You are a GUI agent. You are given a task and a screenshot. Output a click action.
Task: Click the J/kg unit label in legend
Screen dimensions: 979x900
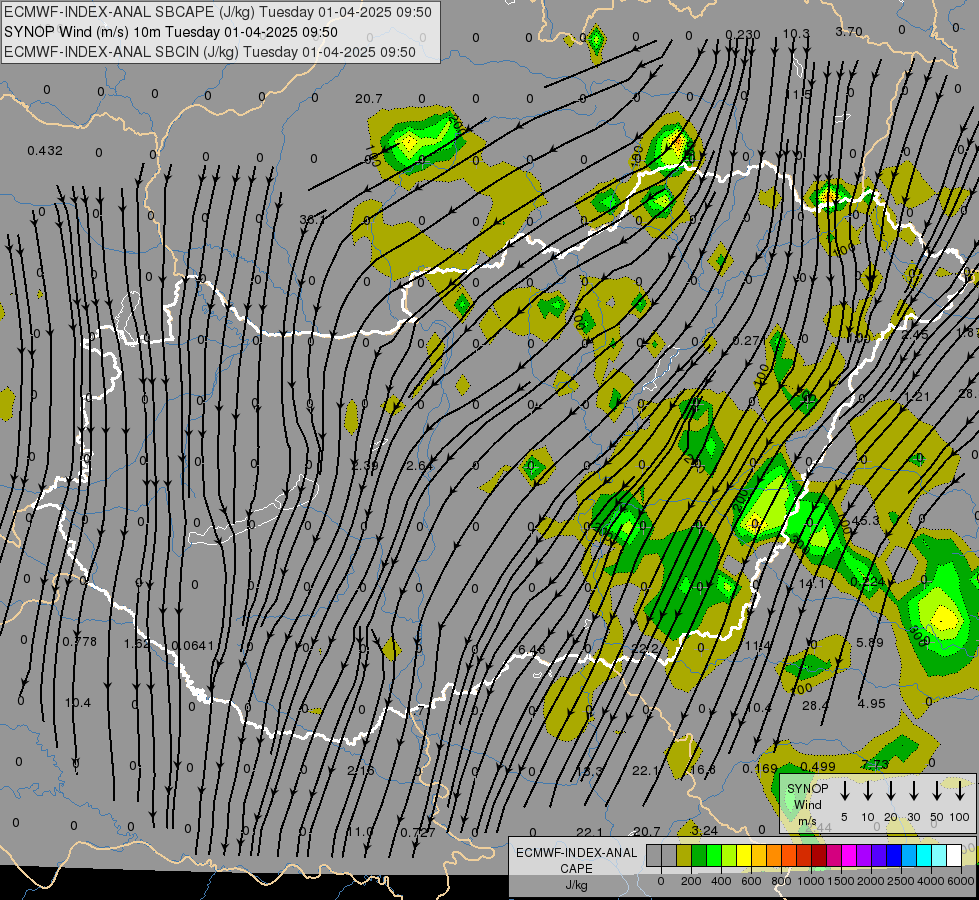click(x=576, y=885)
